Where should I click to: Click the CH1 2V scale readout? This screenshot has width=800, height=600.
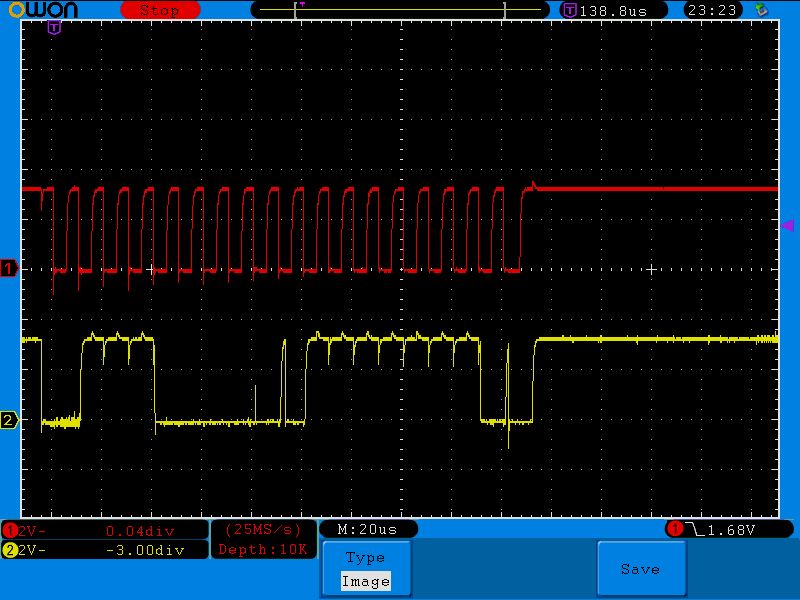pyautogui.click(x=32, y=531)
